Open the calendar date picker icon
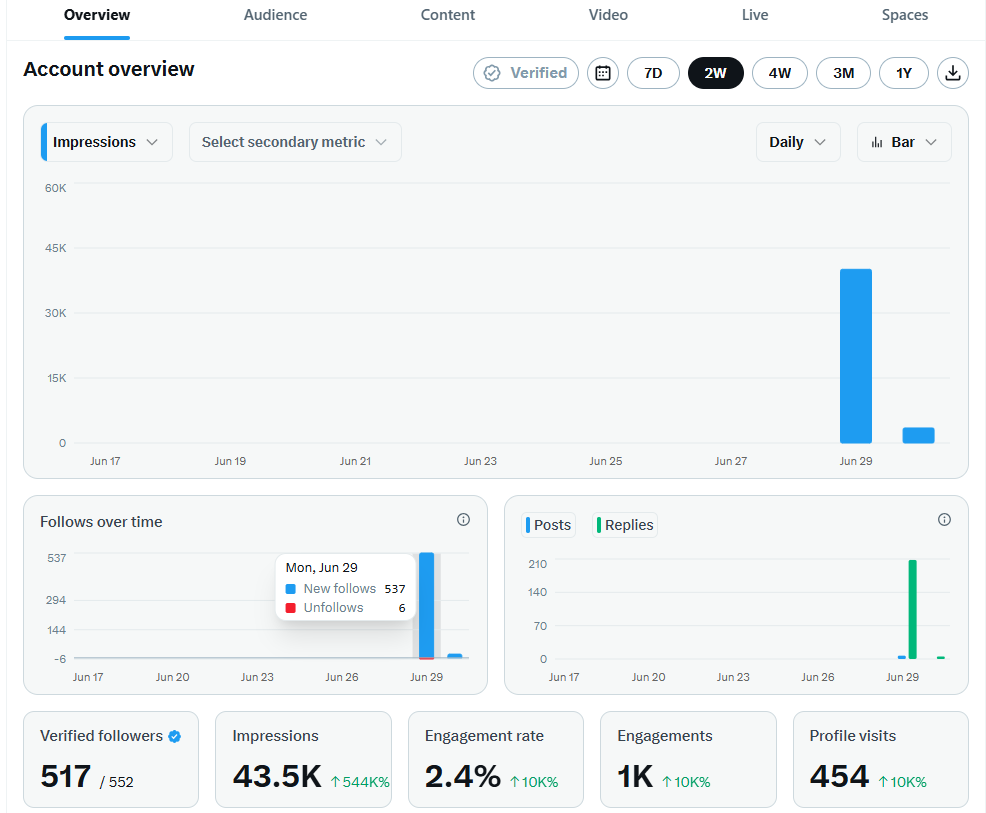 [x=602, y=73]
